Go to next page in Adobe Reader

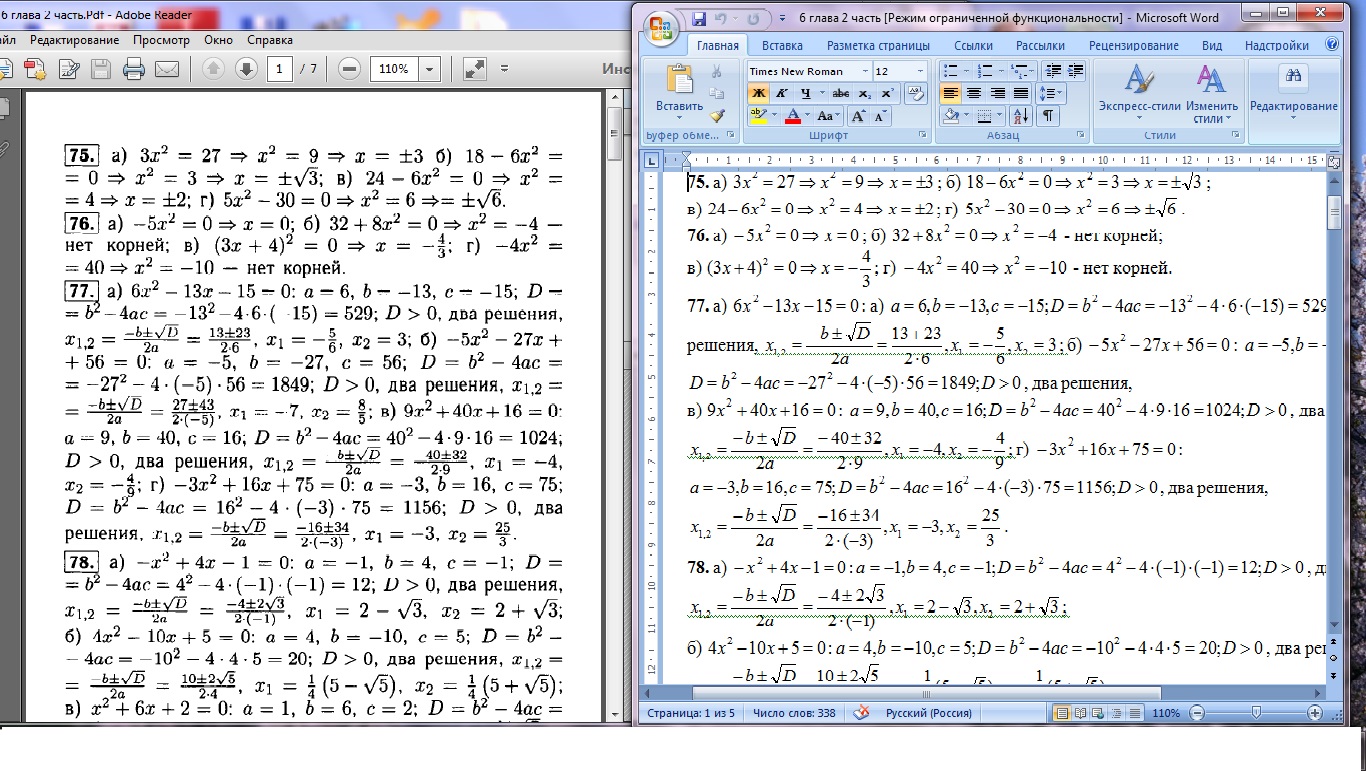tap(246, 69)
